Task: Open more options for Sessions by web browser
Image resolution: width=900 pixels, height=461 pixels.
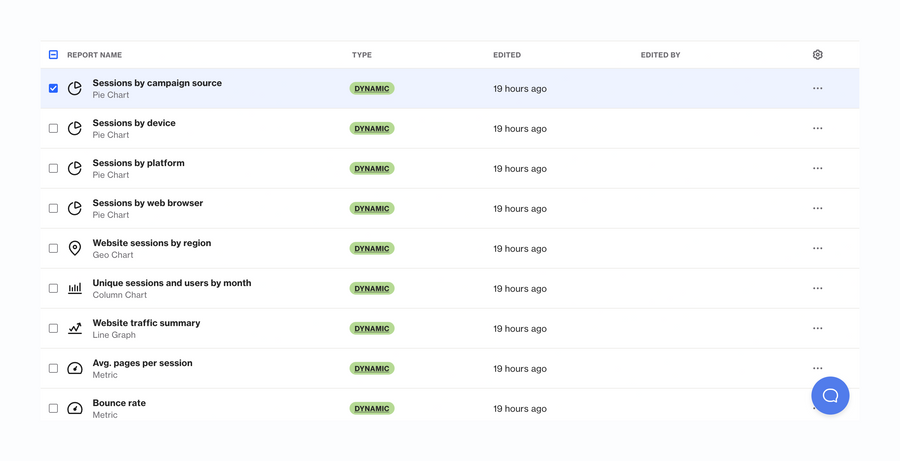Action: point(817,208)
